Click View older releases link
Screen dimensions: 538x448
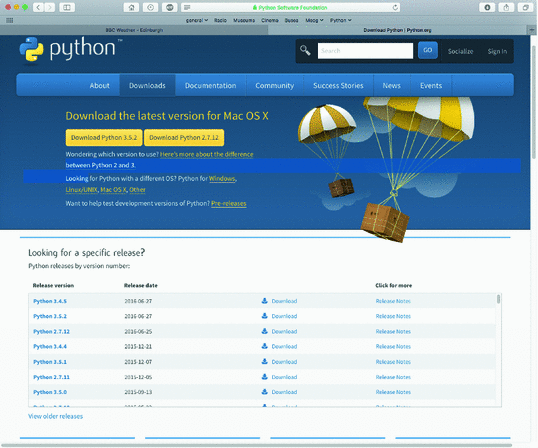55,416
